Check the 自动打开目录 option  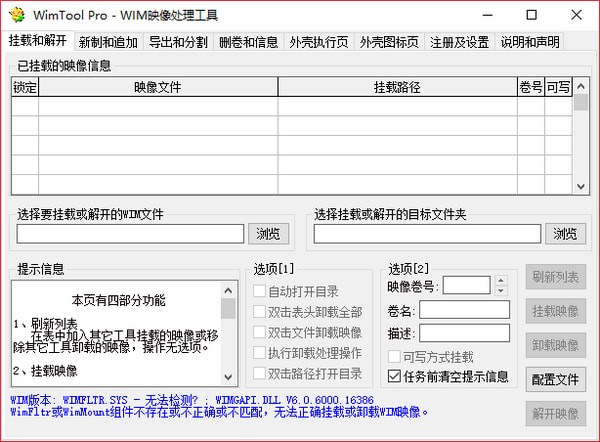(x=259, y=291)
